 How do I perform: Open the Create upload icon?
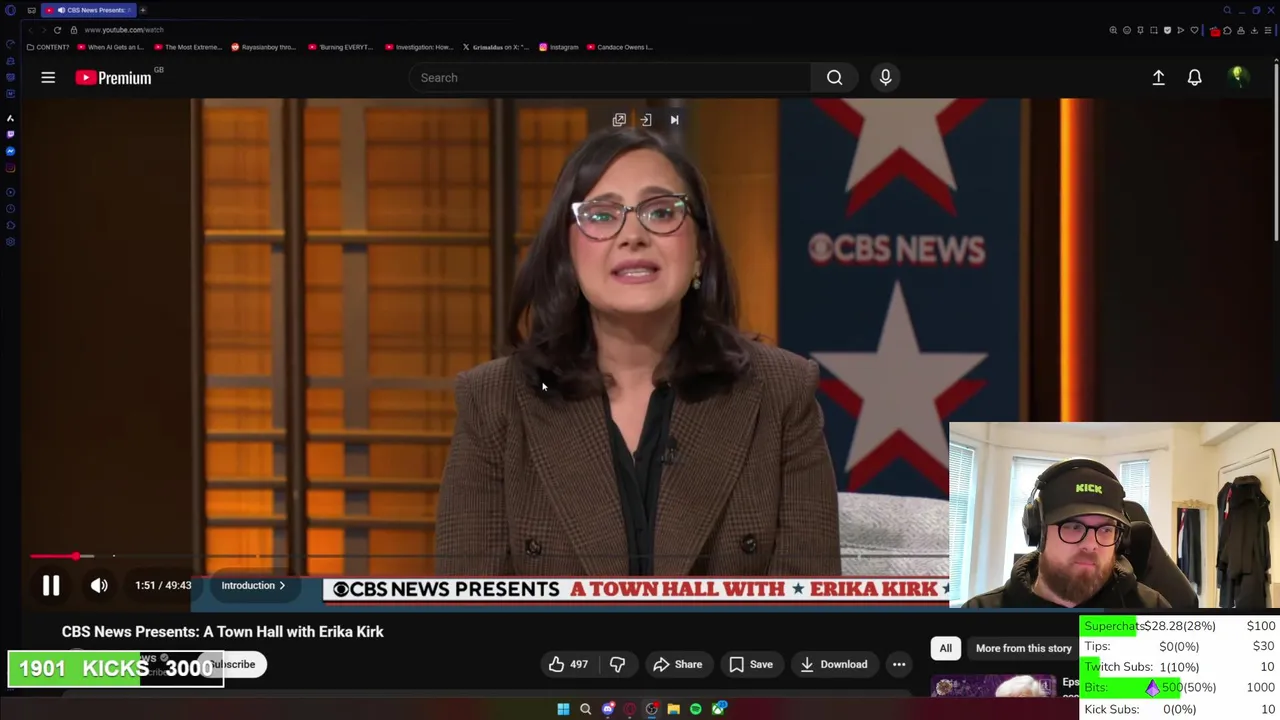pyautogui.click(x=1158, y=77)
